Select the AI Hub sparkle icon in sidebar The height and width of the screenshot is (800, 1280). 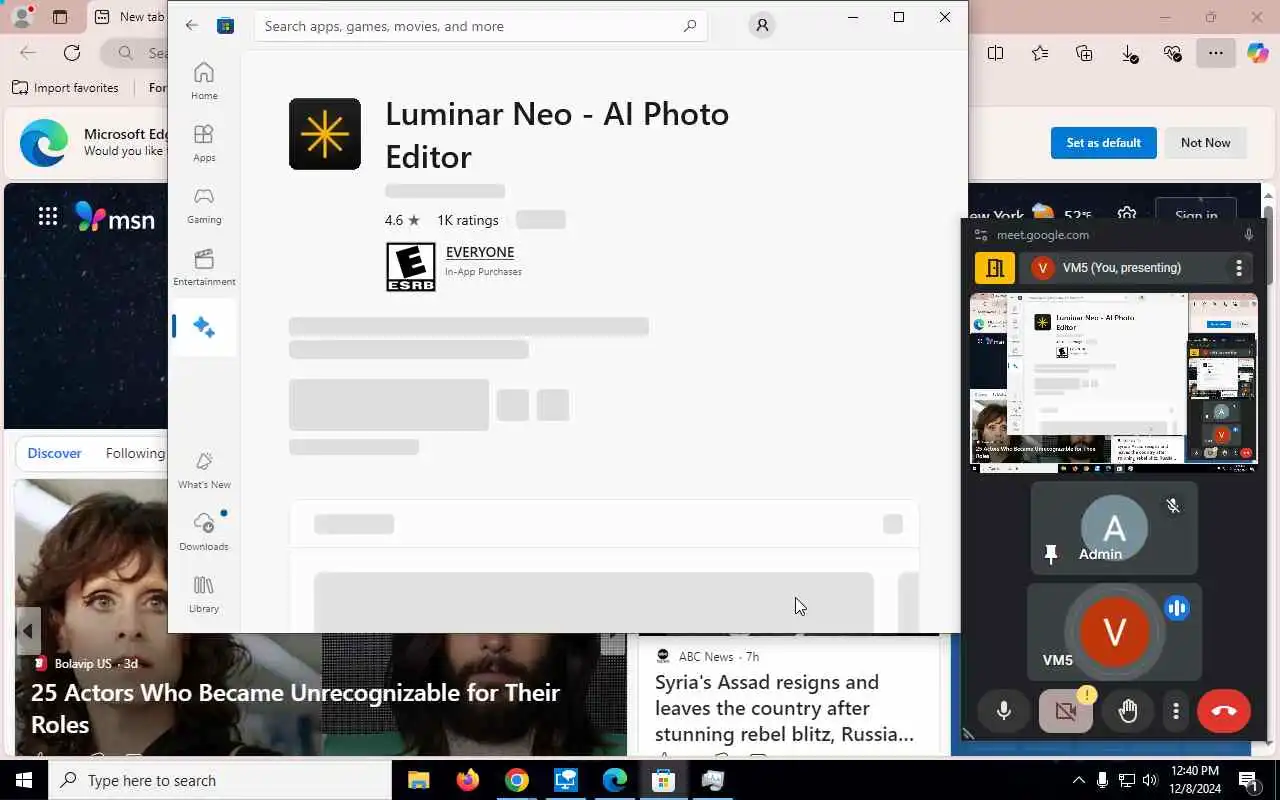pos(204,327)
